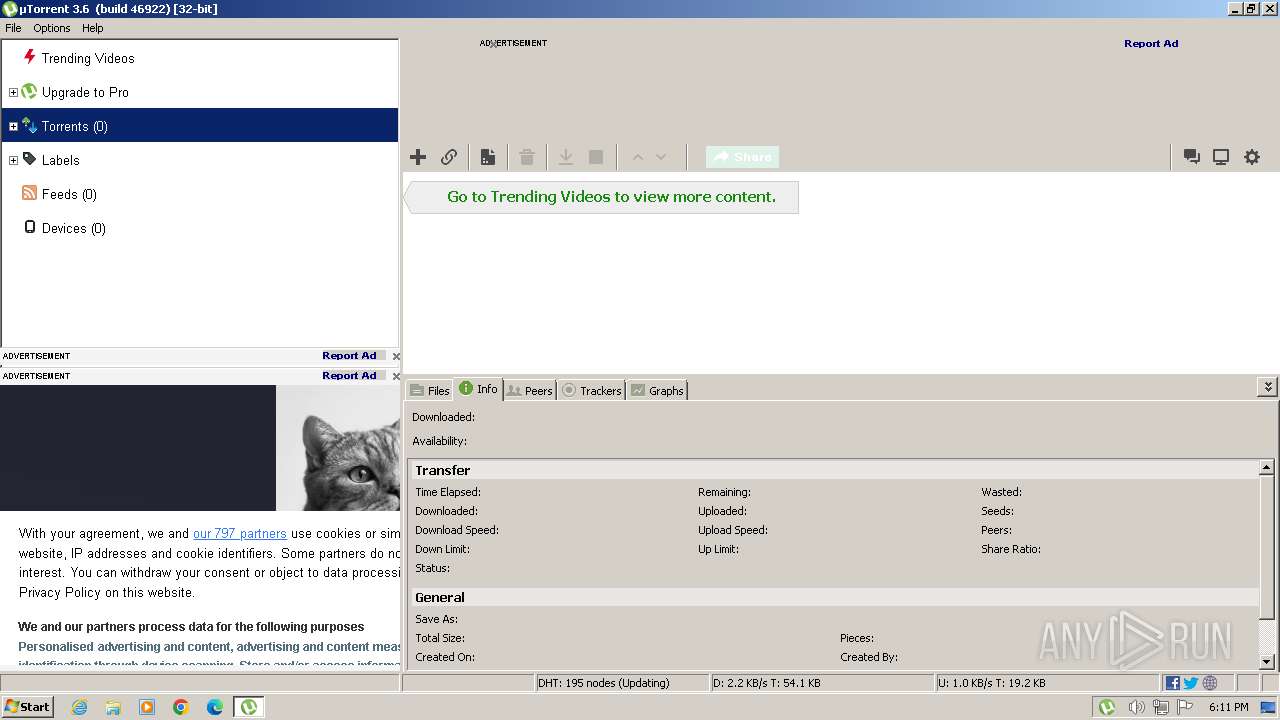Select Devices (0) in sidebar
Viewport: 1280px width, 720px height.
(x=73, y=228)
